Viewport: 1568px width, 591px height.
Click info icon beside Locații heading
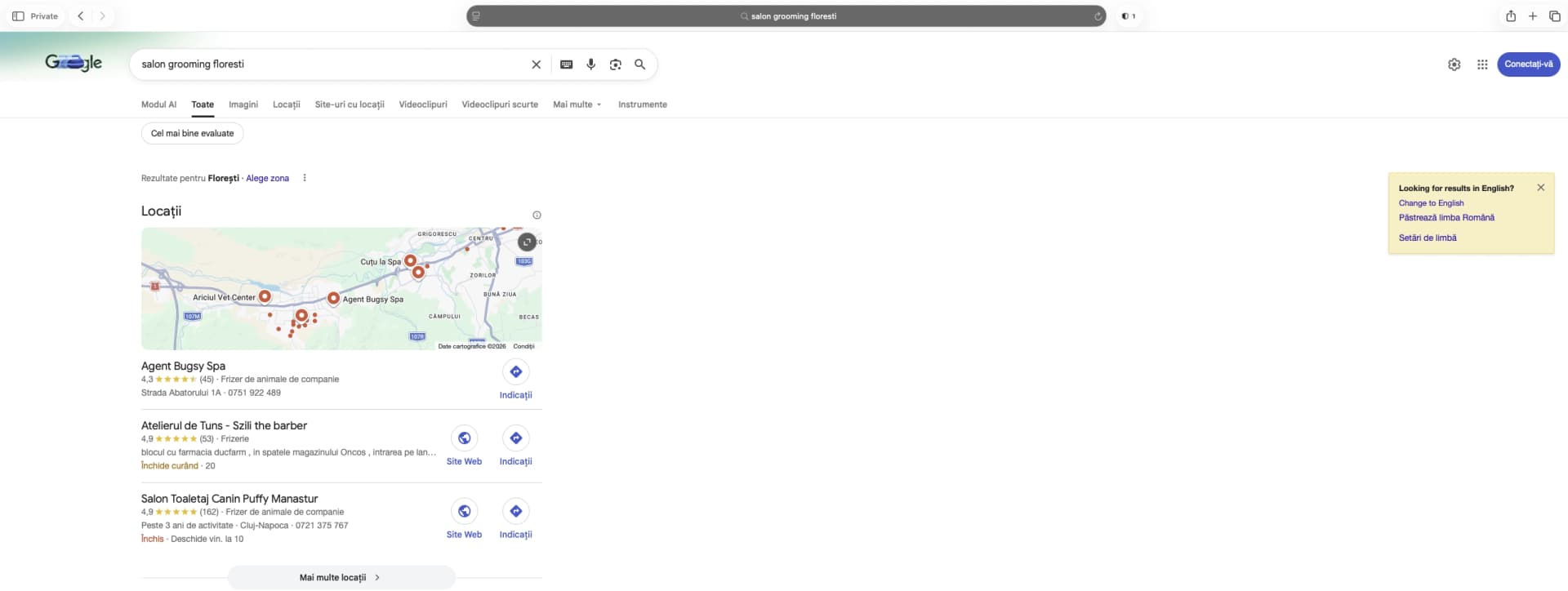coord(537,216)
